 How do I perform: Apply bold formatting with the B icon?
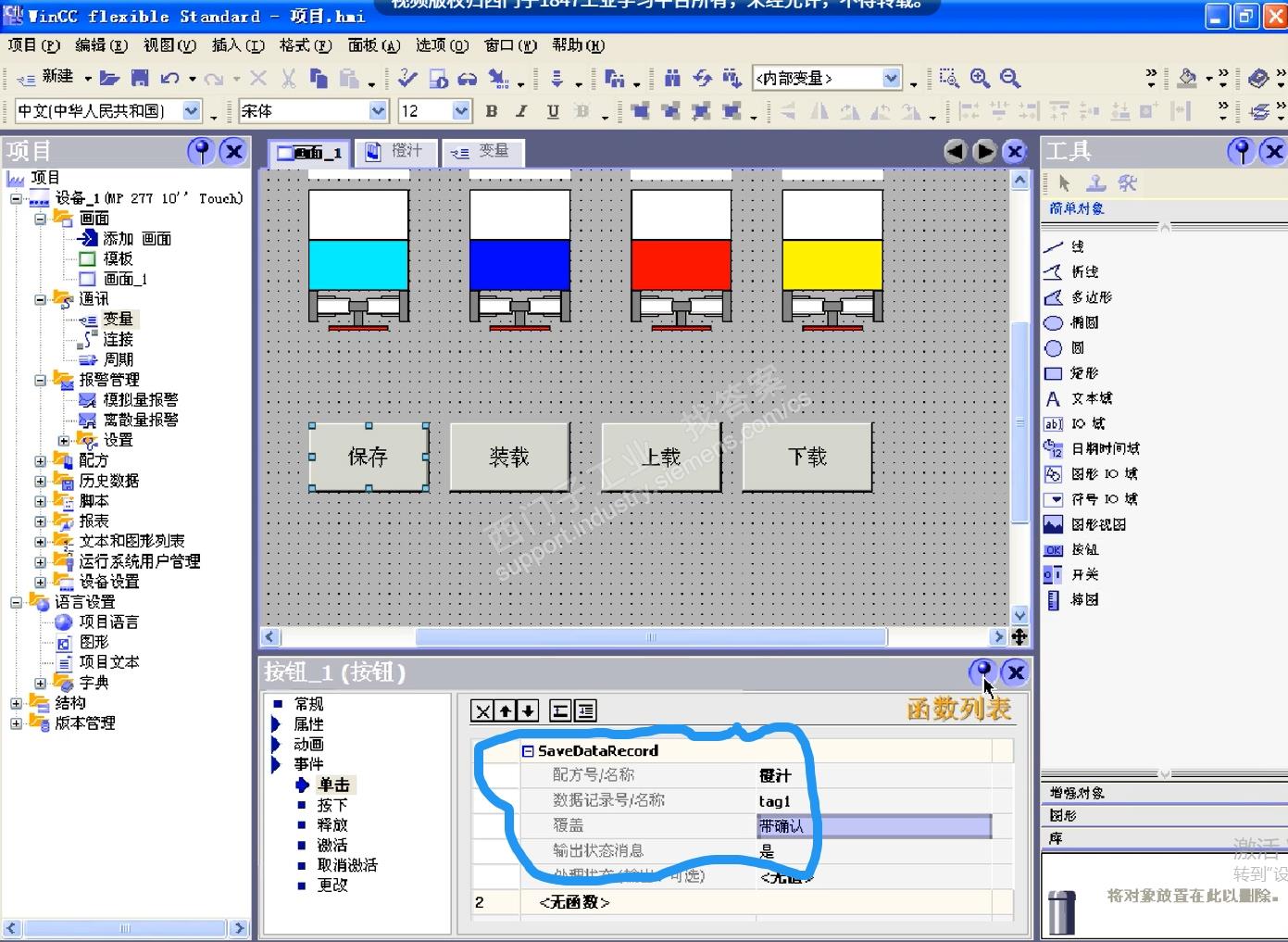click(492, 111)
